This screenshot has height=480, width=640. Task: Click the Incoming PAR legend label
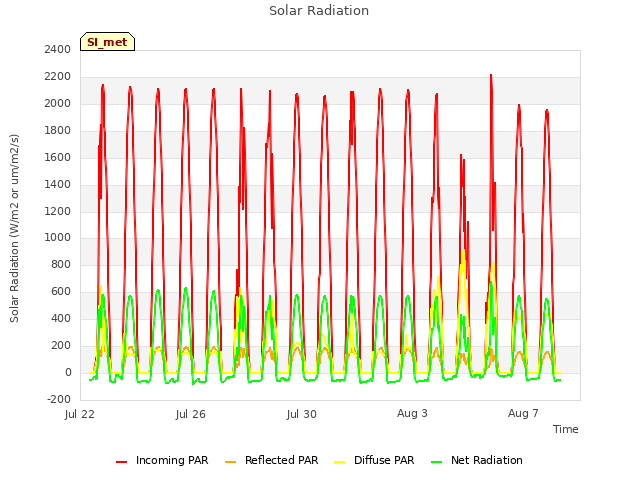pyautogui.click(x=172, y=460)
